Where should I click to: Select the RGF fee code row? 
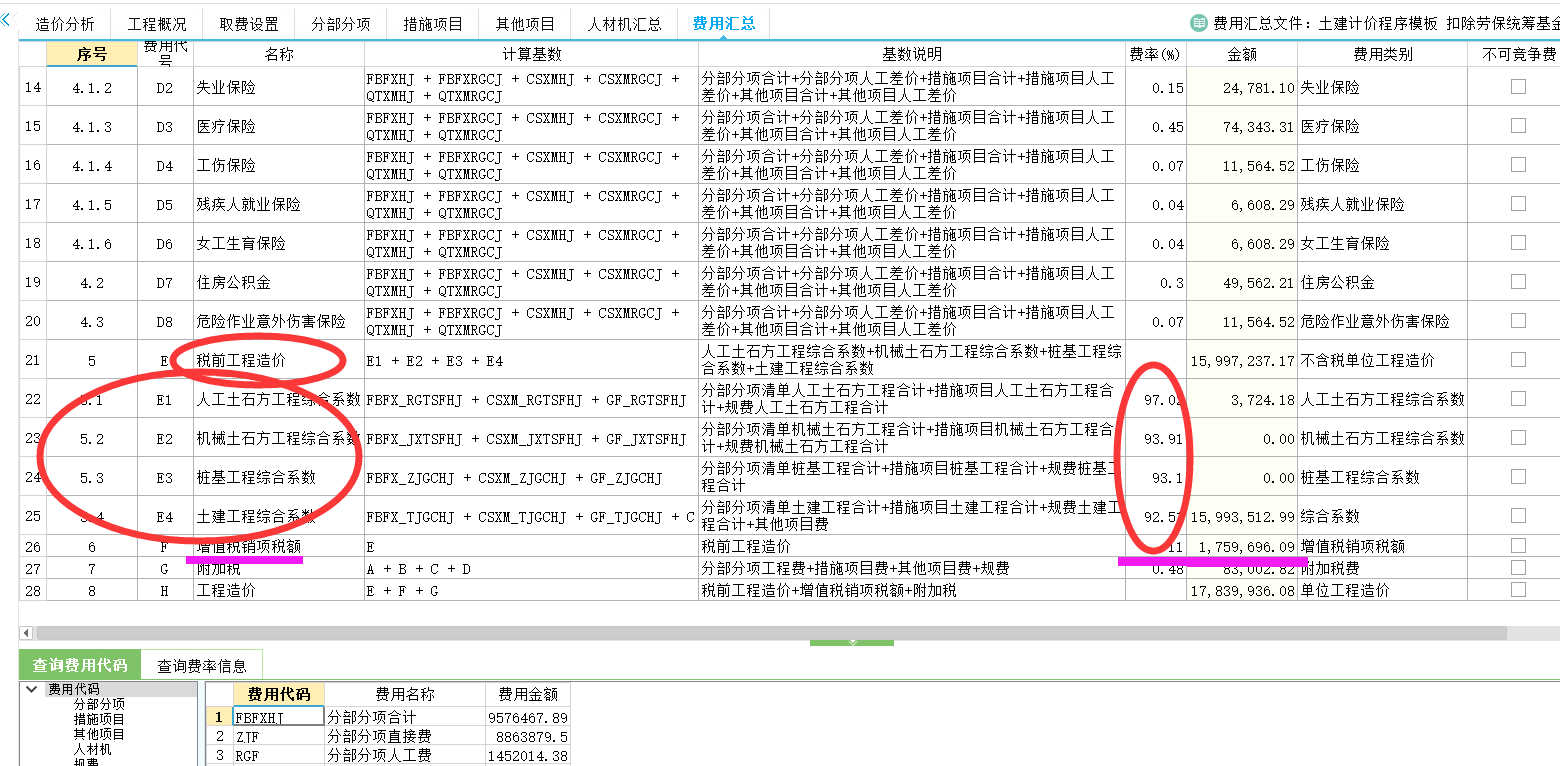click(x=278, y=755)
